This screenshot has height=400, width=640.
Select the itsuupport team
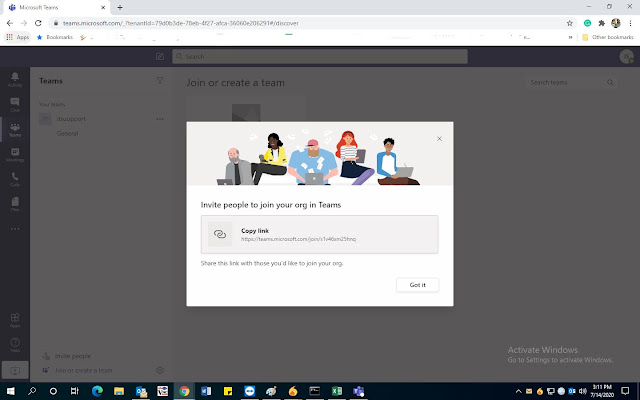[x=71, y=119]
